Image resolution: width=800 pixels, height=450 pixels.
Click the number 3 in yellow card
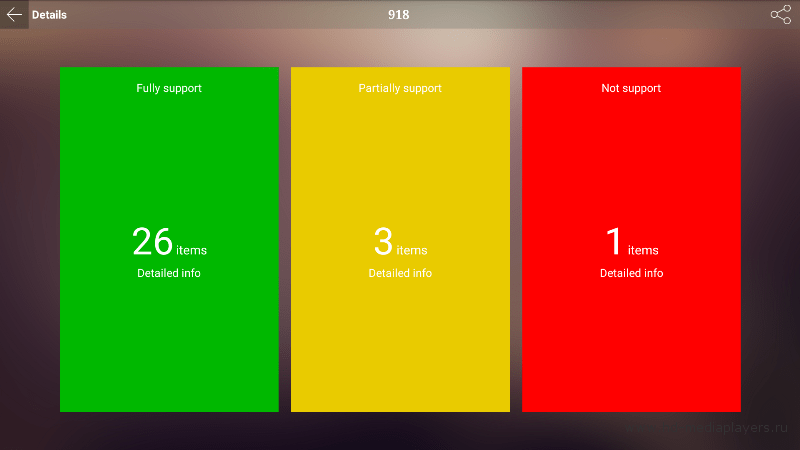click(383, 241)
